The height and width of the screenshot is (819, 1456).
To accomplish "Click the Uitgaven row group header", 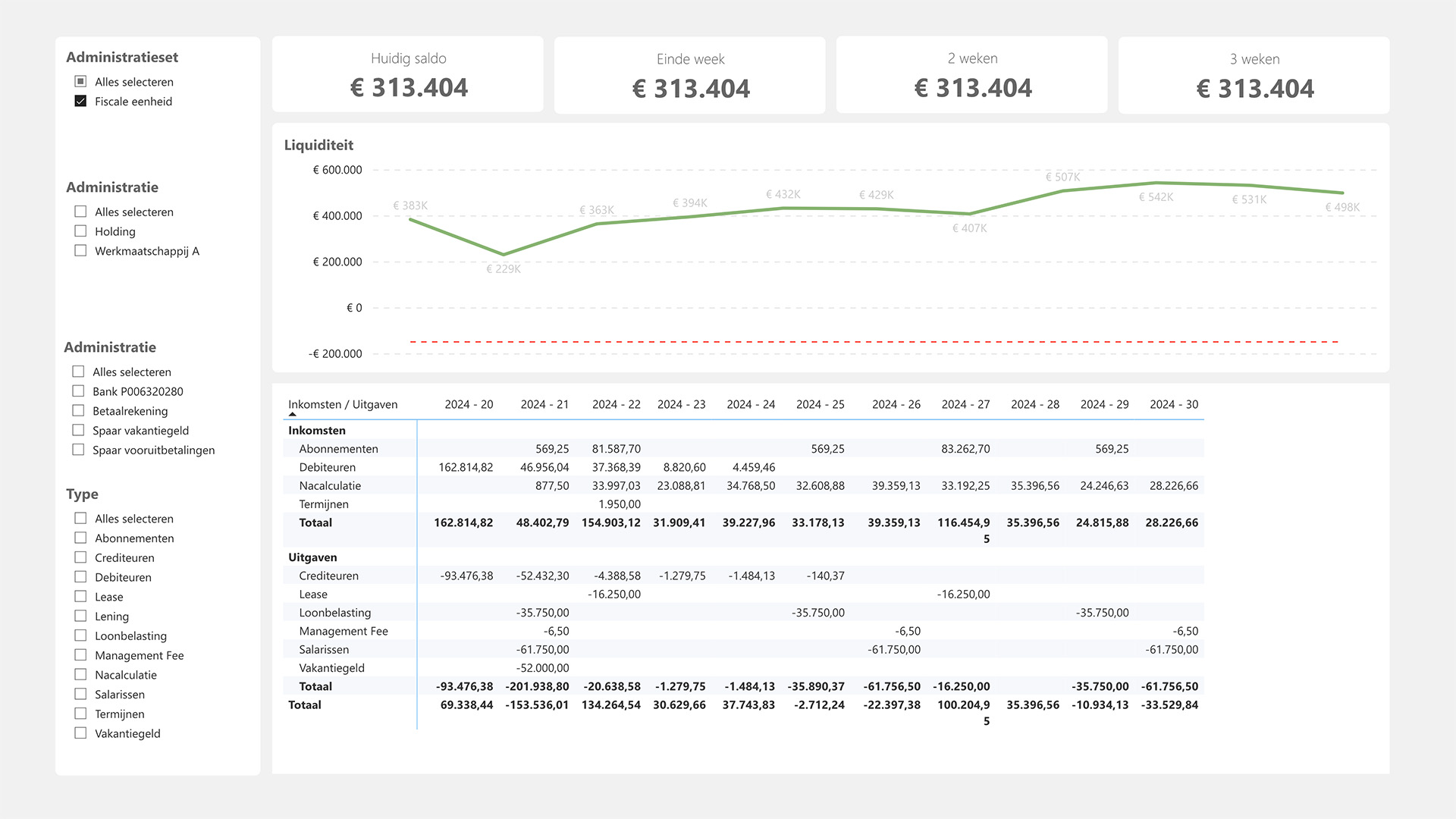I will pos(312,557).
